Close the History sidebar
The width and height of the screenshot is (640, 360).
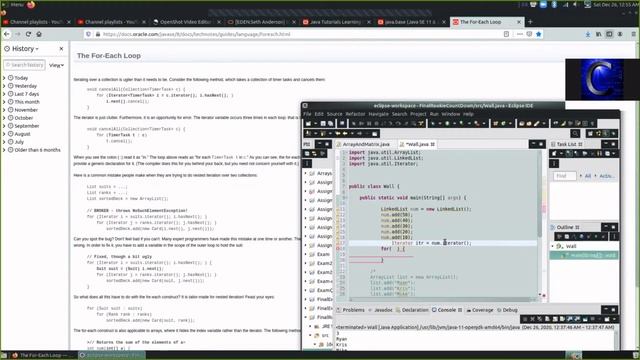click(x=61, y=49)
